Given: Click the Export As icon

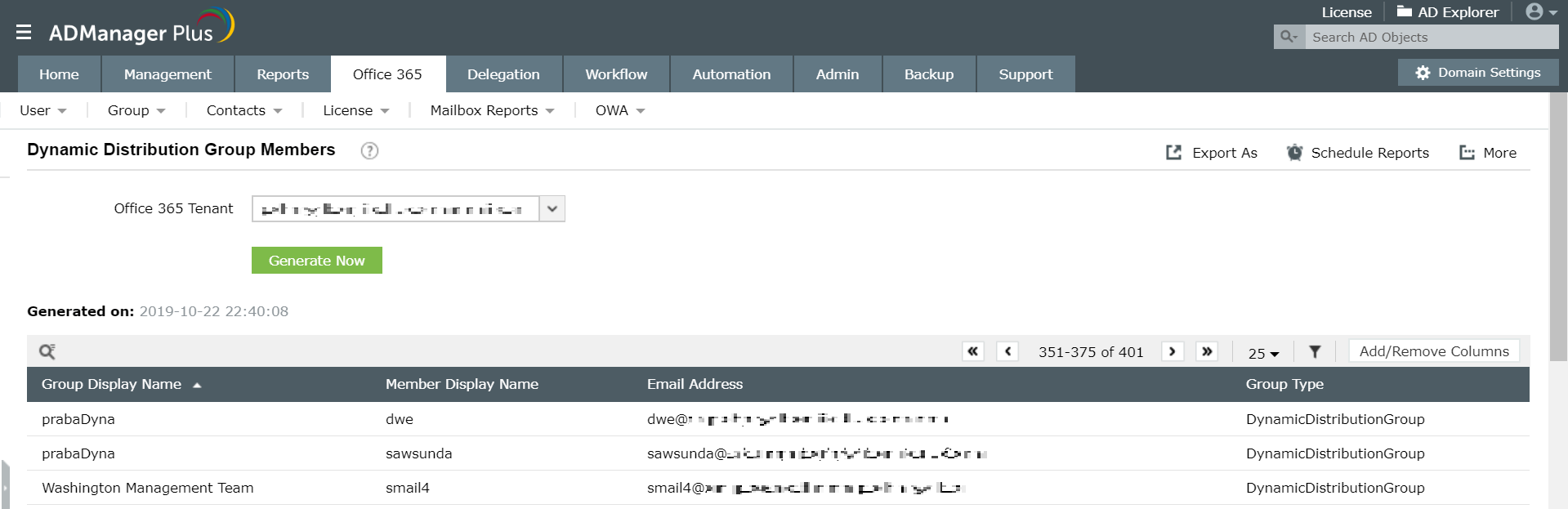Looking at the screenshot, I should click(1173, 152).
